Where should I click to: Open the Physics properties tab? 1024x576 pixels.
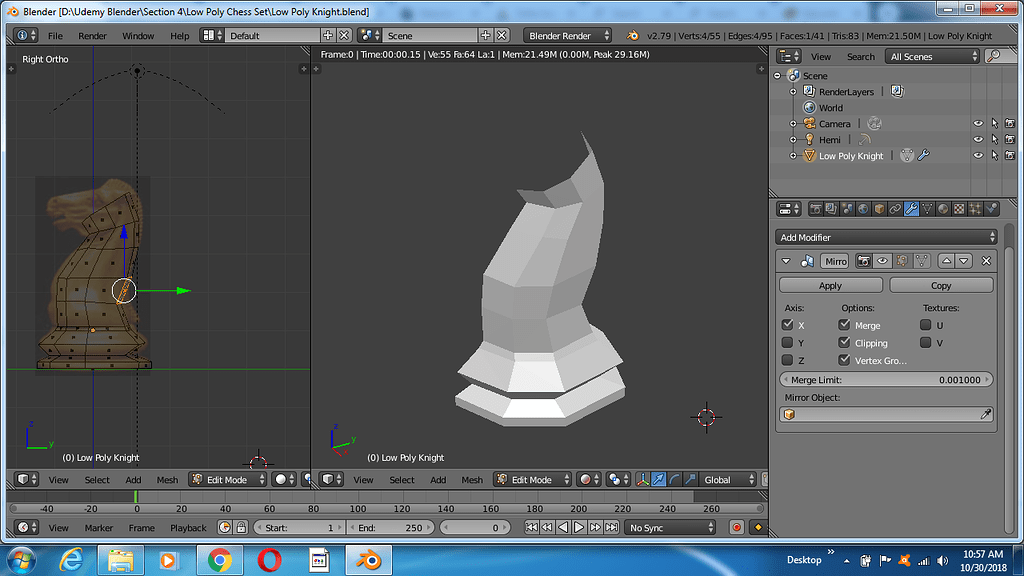(991, 209)
